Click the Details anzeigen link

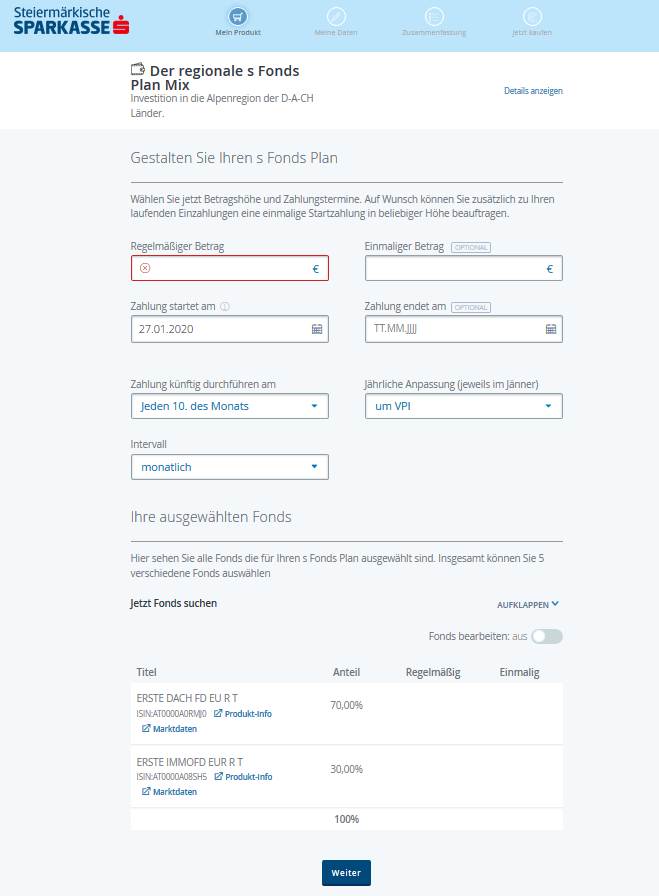[533, 91]
